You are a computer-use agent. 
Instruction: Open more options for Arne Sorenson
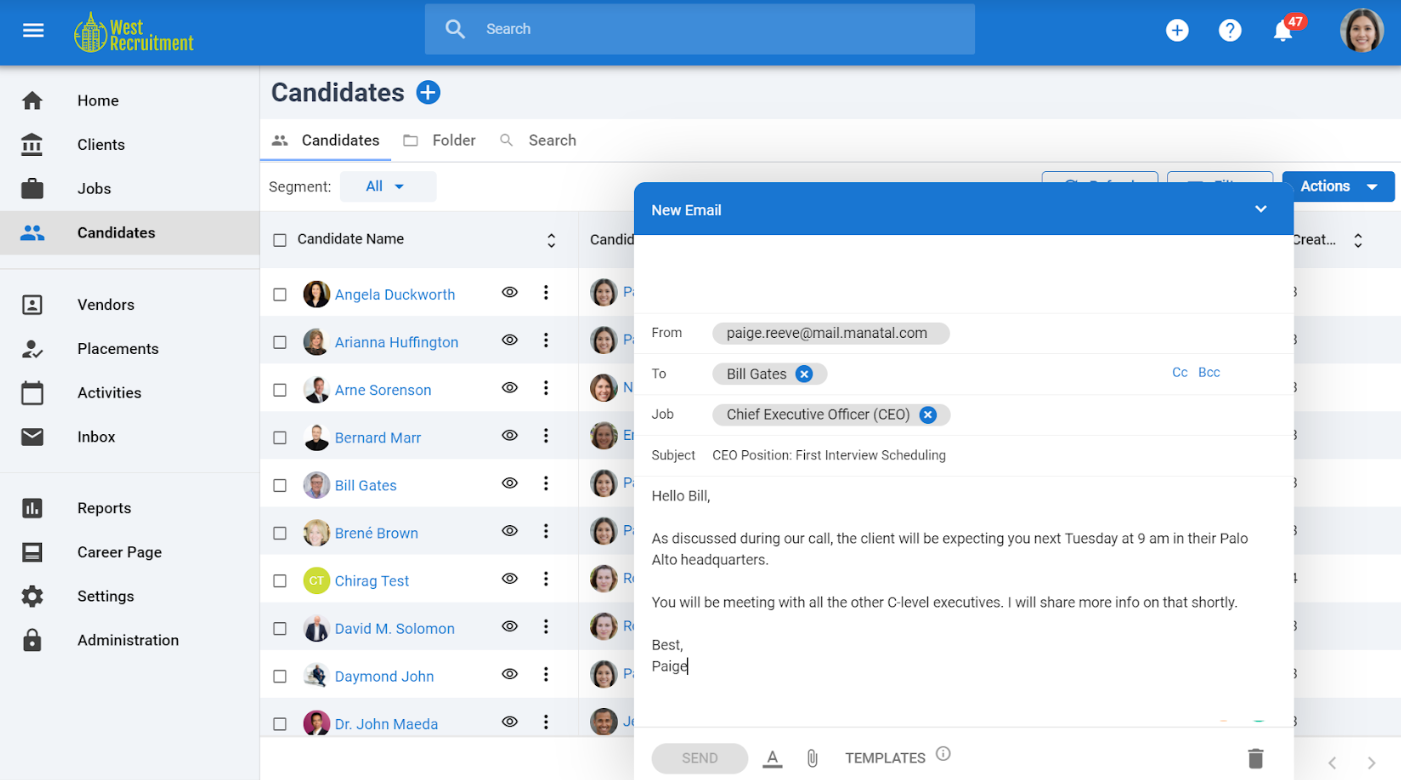pyautogui.click(x=546, y=388)
